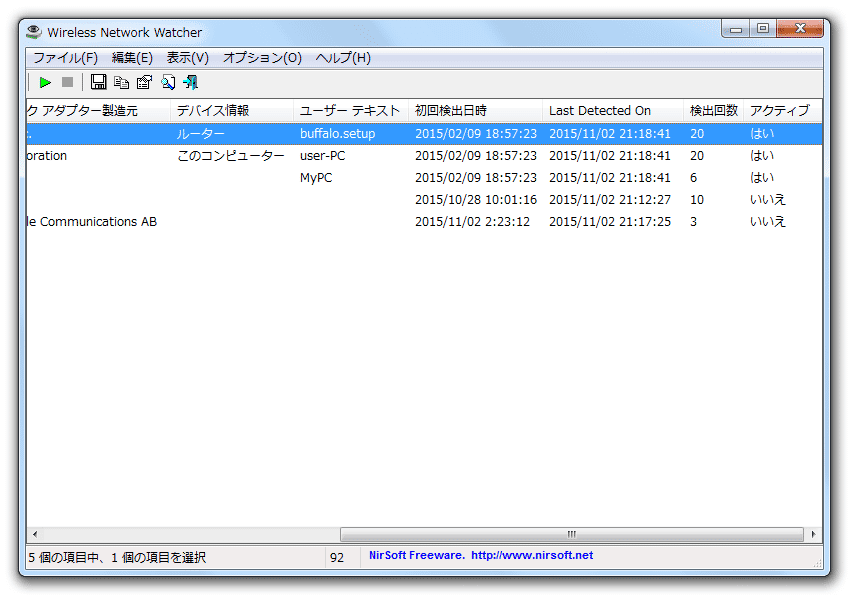Click the status bar value 92
The width and height of the screenshot is (853, 603).
pos(337,557)
